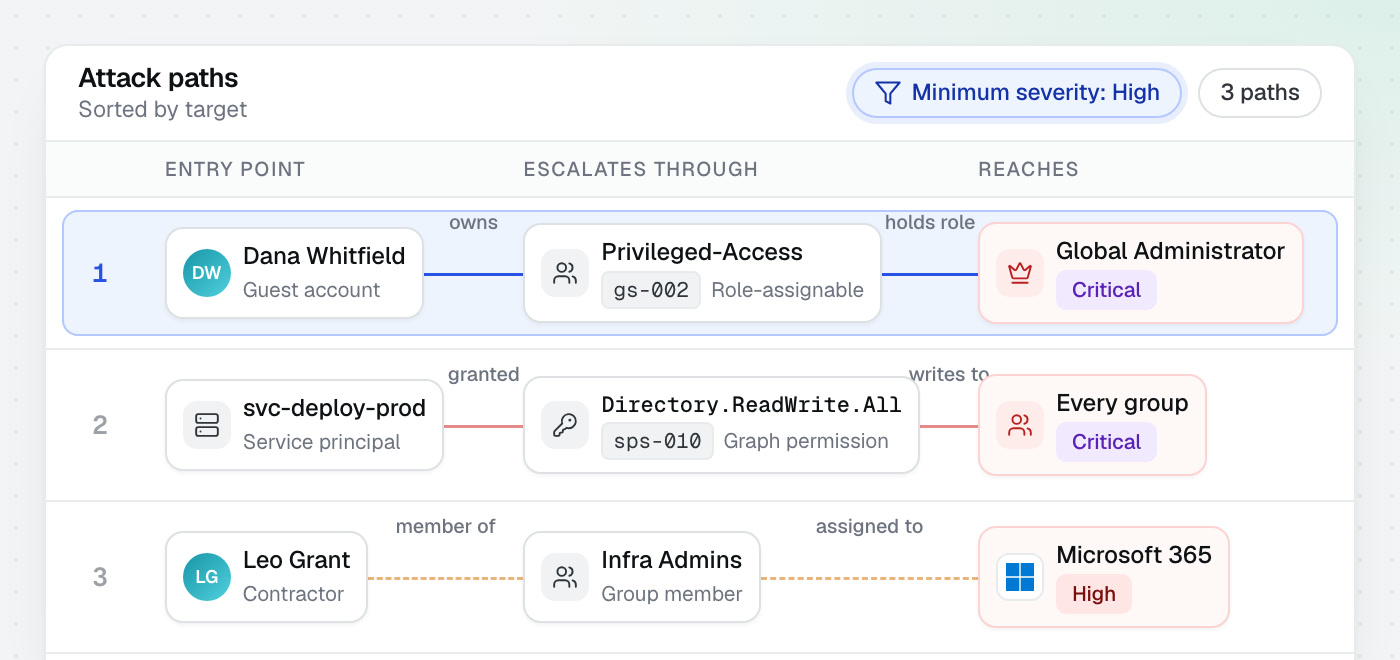Click the REACHES column header
1400x660 pixels.
click(1028, 169)
